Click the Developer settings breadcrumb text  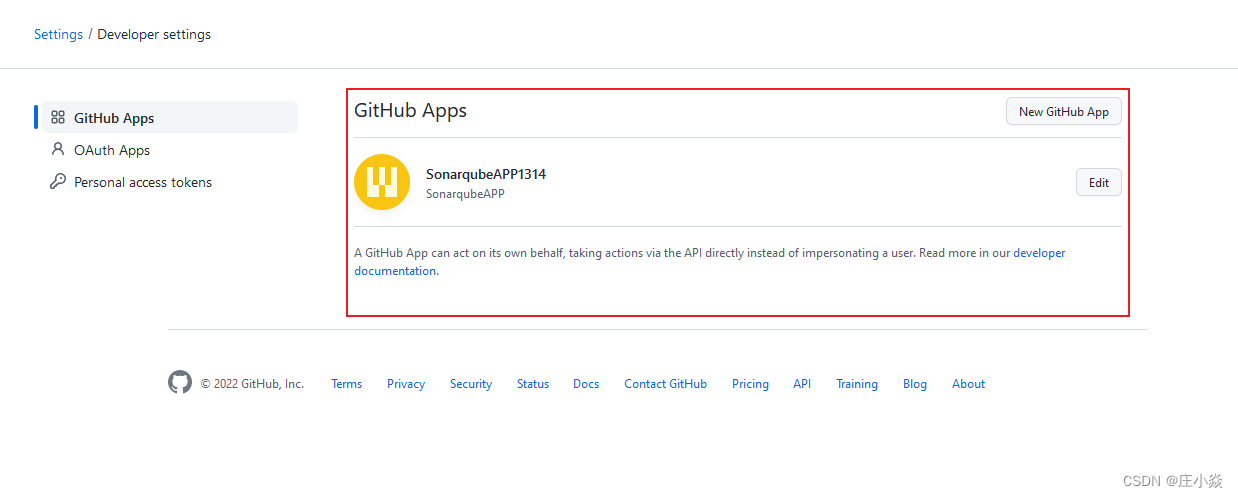[x=154, y=34]
